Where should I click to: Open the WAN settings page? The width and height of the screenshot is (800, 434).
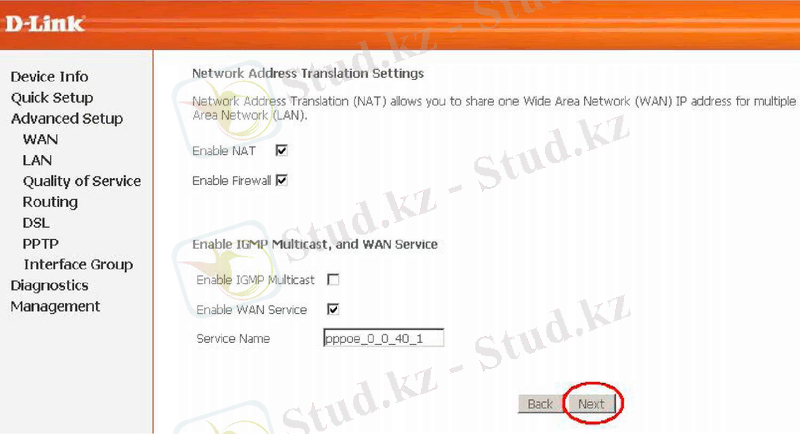40,139
